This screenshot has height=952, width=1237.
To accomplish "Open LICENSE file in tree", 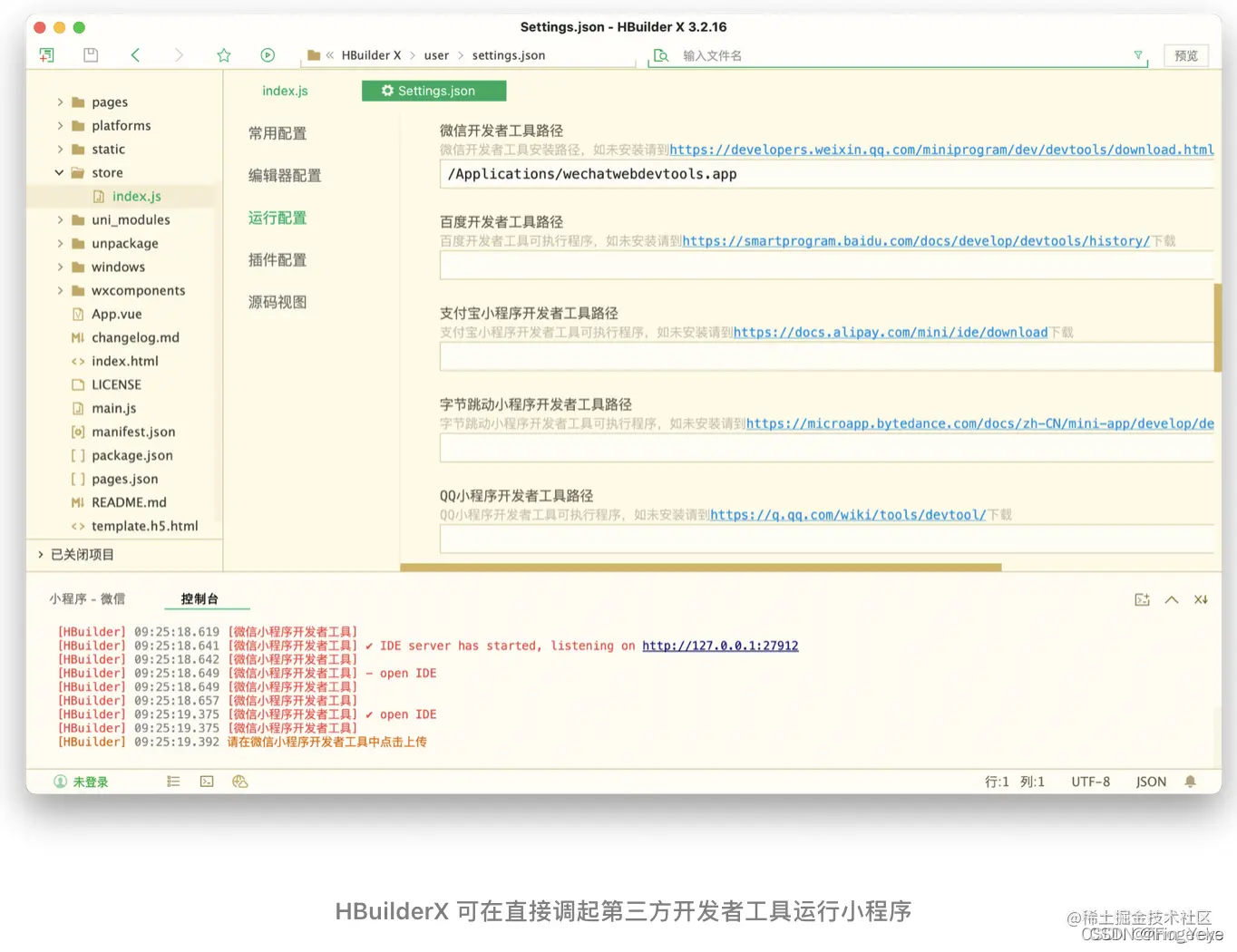I will point(116,385).
